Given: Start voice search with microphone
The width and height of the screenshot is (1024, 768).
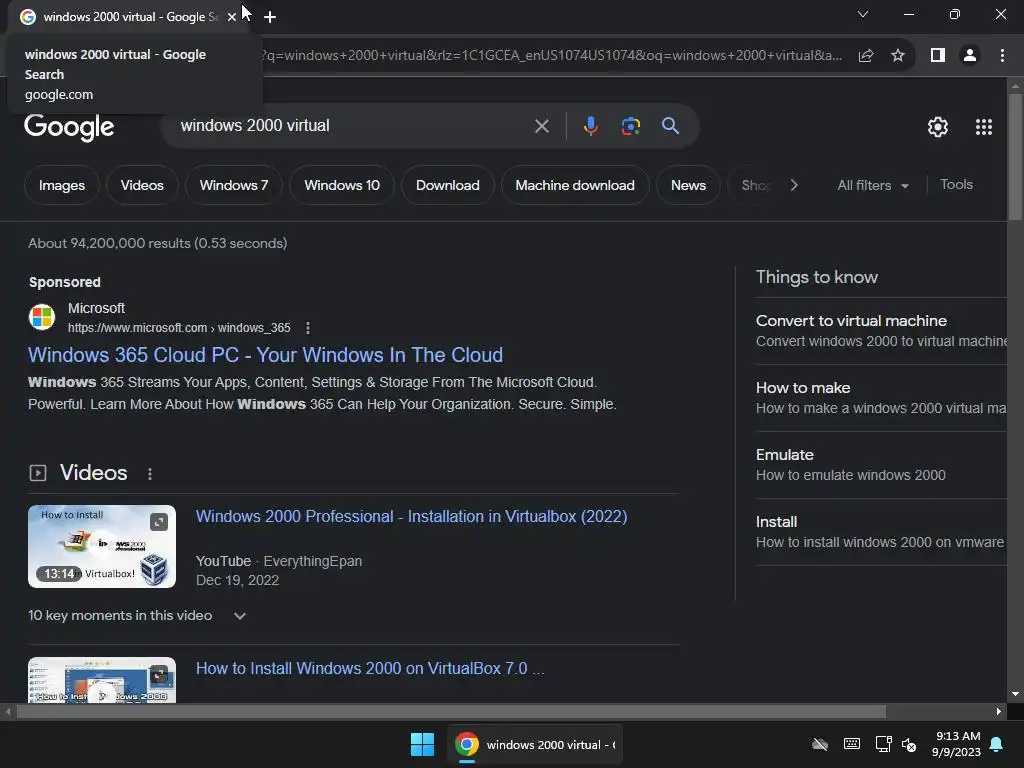Looking at the screenshot, I should (x=590, y=126).
